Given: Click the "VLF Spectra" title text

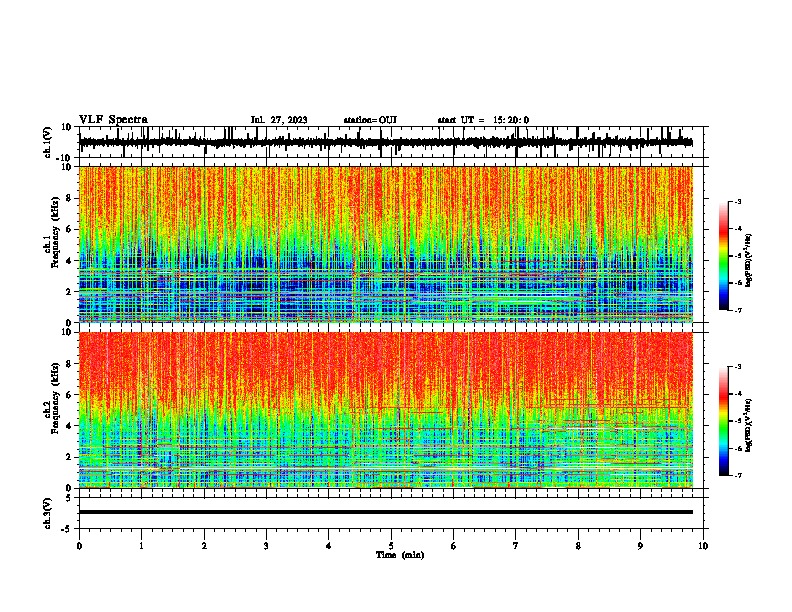Looking at the screenshot, I should click(113, 120).
